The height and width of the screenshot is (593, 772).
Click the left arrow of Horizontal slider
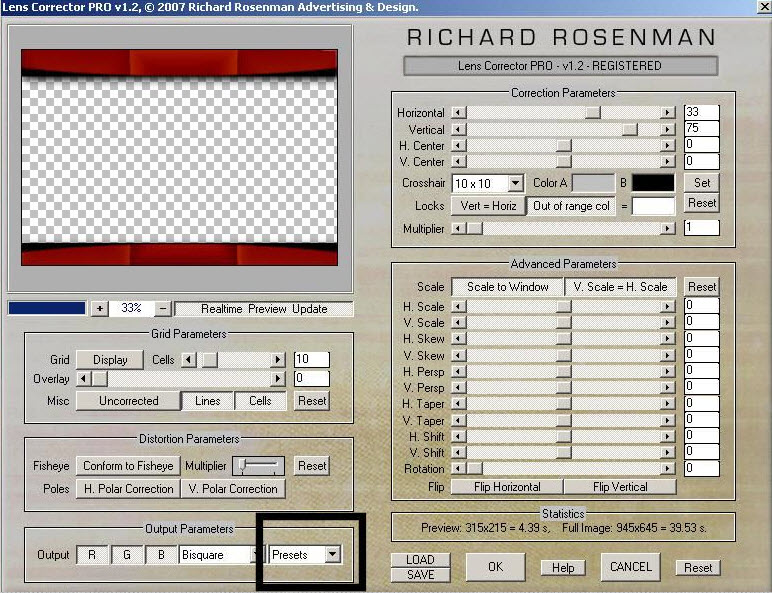click(x=458, y=113)
